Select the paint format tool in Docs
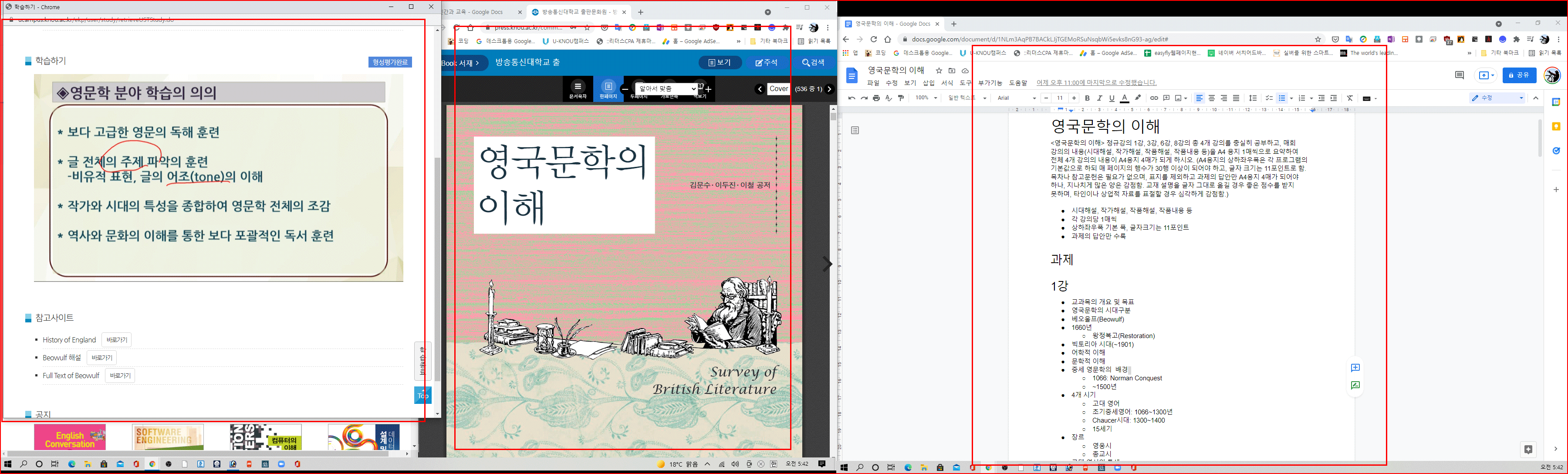Screen dimensions: 1568x474 tap(902, 98)
